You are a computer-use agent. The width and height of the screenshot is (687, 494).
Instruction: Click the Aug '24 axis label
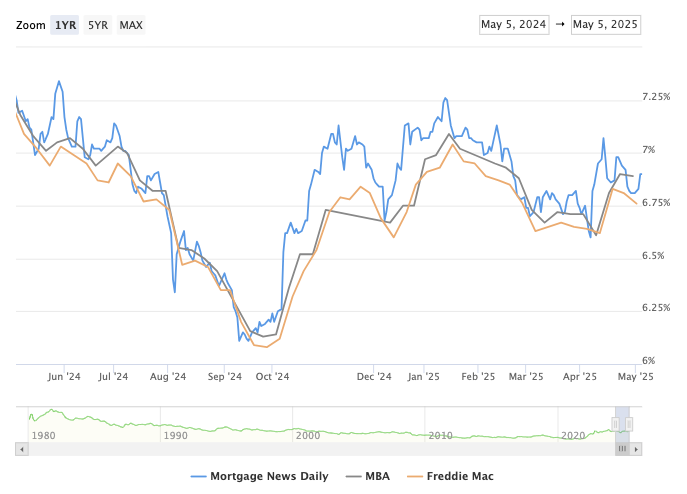click(x=168, y=377)
